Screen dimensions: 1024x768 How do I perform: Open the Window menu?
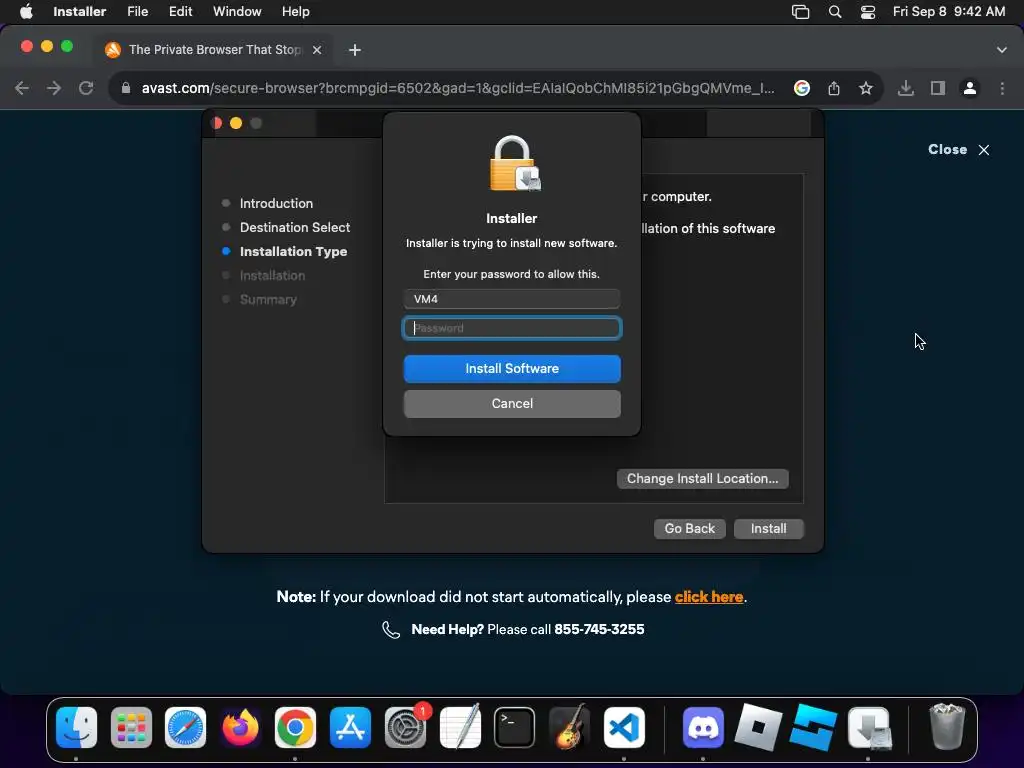tap(237, 12)
